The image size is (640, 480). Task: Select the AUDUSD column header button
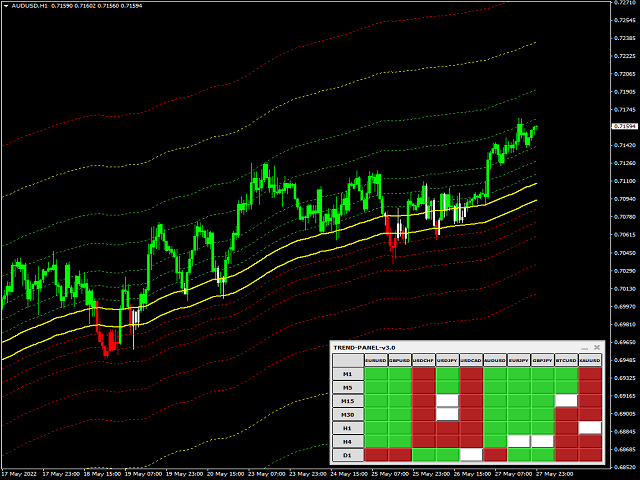tap(495, 360)
